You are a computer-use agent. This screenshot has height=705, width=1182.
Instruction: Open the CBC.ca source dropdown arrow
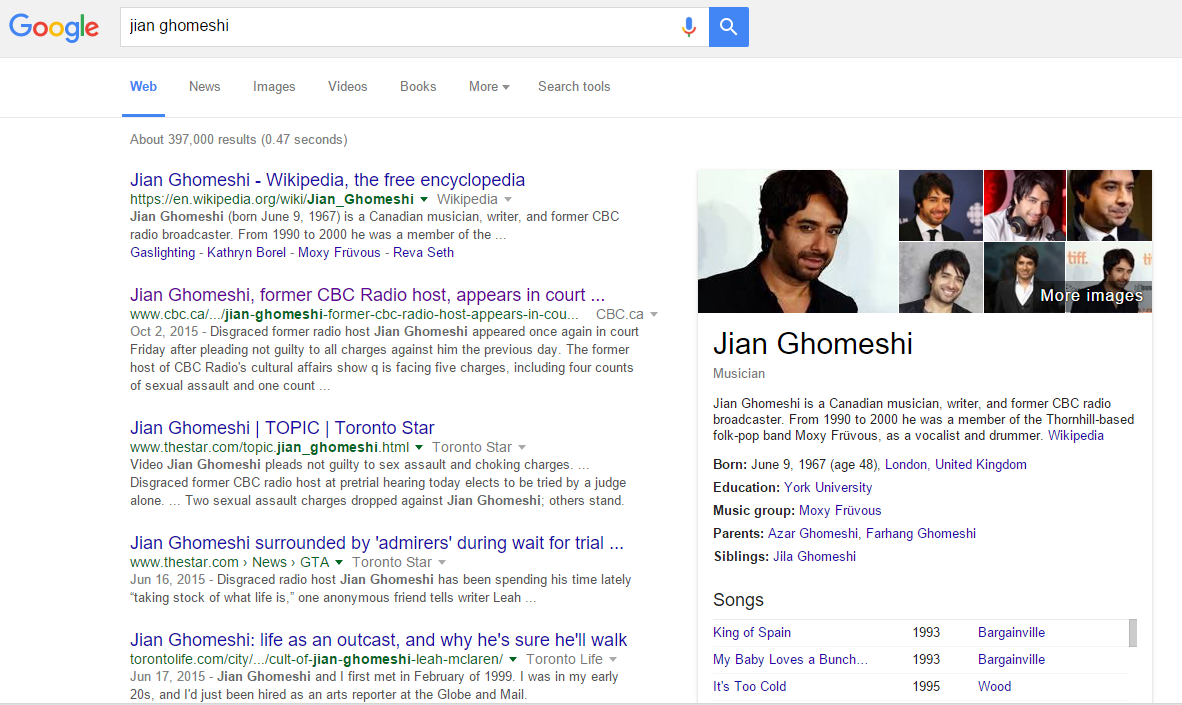point(654,314)
